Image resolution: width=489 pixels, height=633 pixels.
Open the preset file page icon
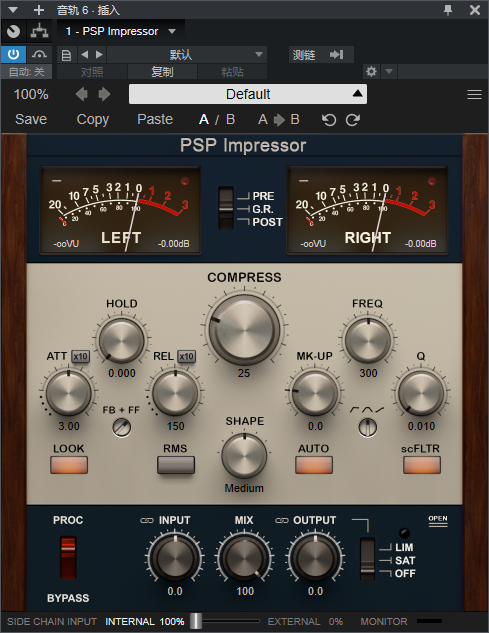(x=66, y=55)
